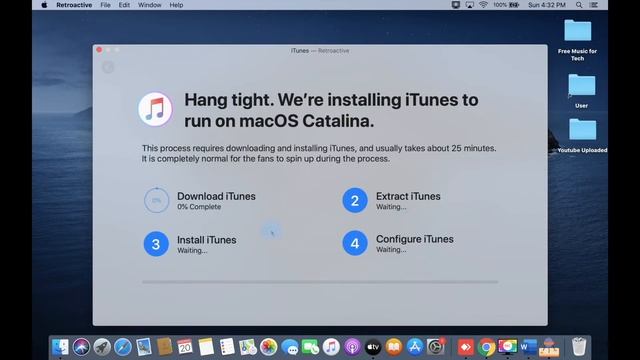640x360 pixels.
Task: Close the Retroactive window red button
Action: click(x=99, y=50)
